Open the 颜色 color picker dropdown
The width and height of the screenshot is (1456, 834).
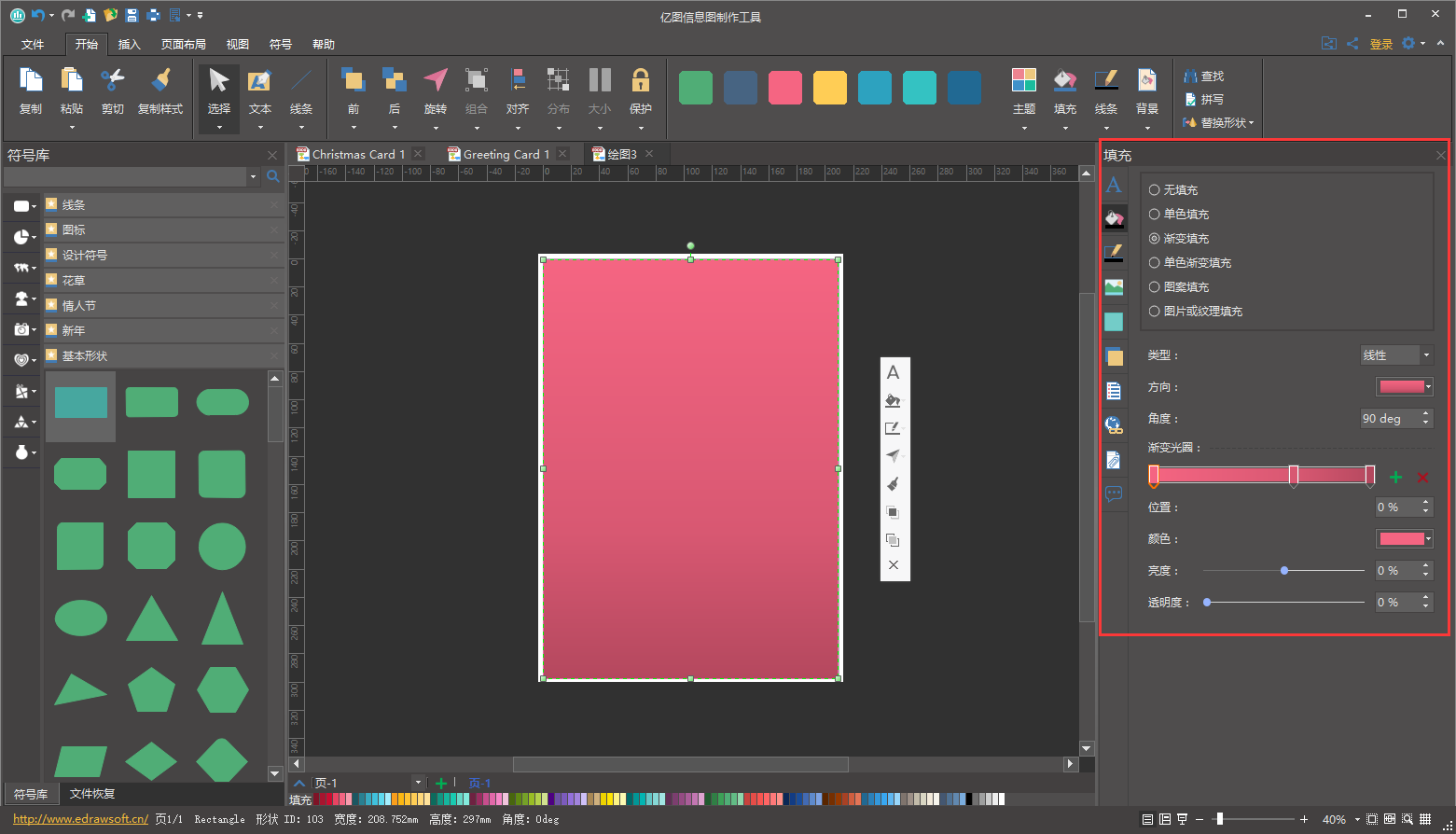pos(1404,539)
